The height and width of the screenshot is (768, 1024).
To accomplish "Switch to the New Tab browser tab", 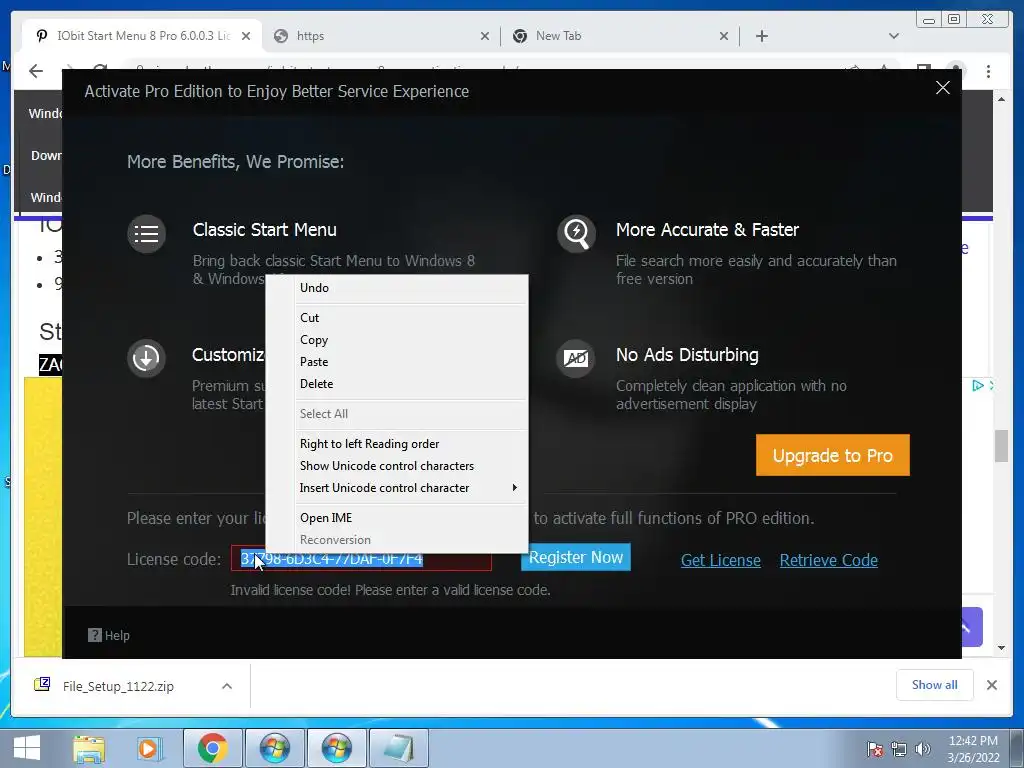I will [617, 36].
